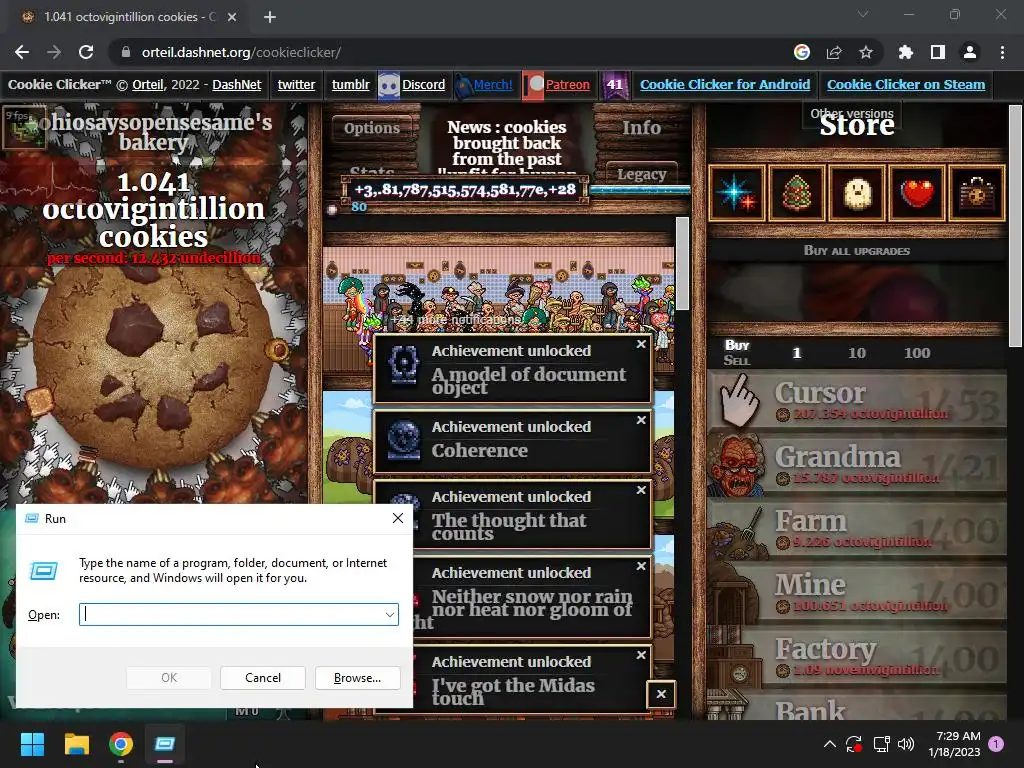Open Cookie Clicker for Android link

(x=725, y=84)
